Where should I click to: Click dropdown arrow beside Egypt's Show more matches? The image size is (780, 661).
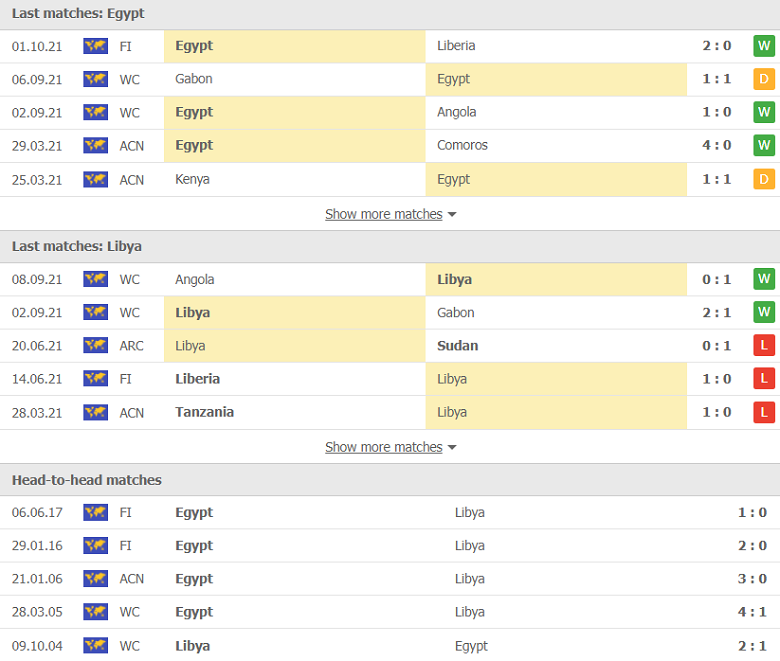(x=452, y=215)
